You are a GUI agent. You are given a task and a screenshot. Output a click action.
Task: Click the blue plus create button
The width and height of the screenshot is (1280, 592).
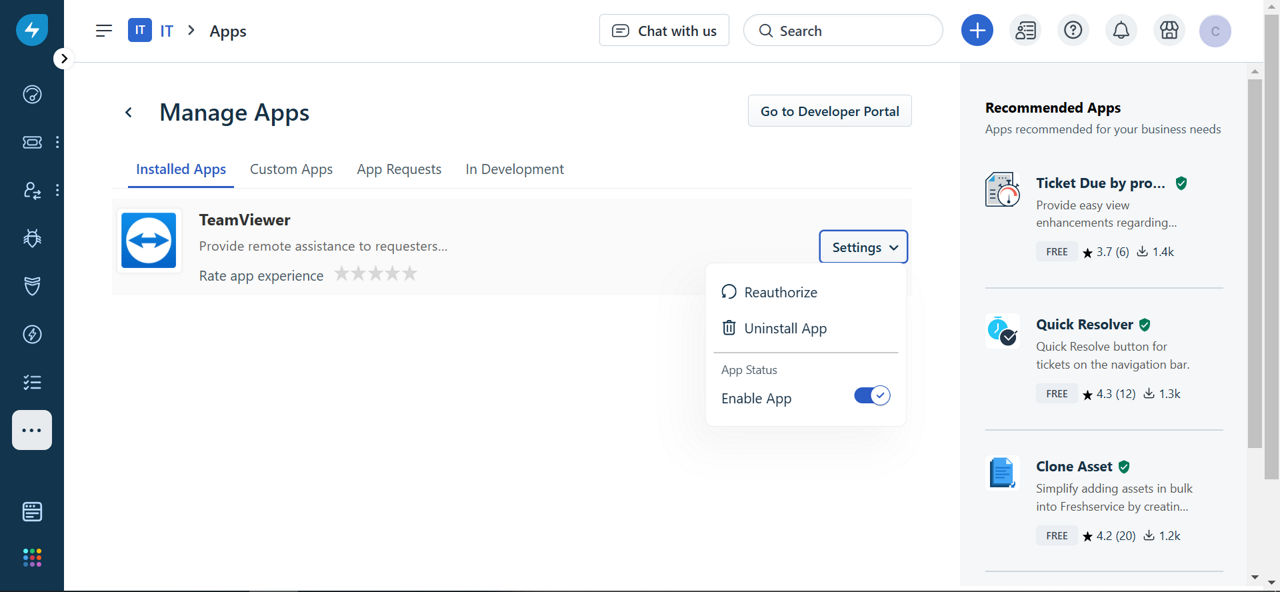(977, 30)
